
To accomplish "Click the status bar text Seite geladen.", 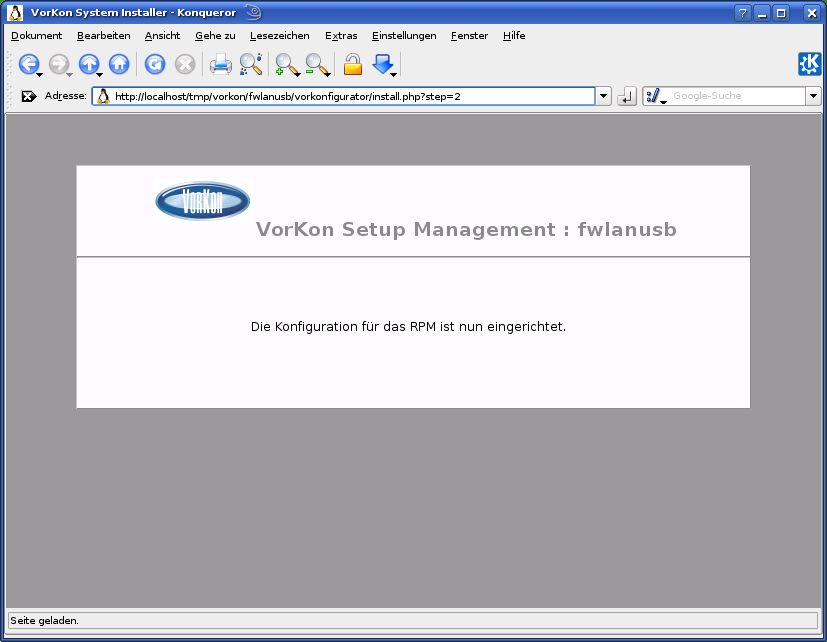I will pyautogui.click(x=44, y=620).
